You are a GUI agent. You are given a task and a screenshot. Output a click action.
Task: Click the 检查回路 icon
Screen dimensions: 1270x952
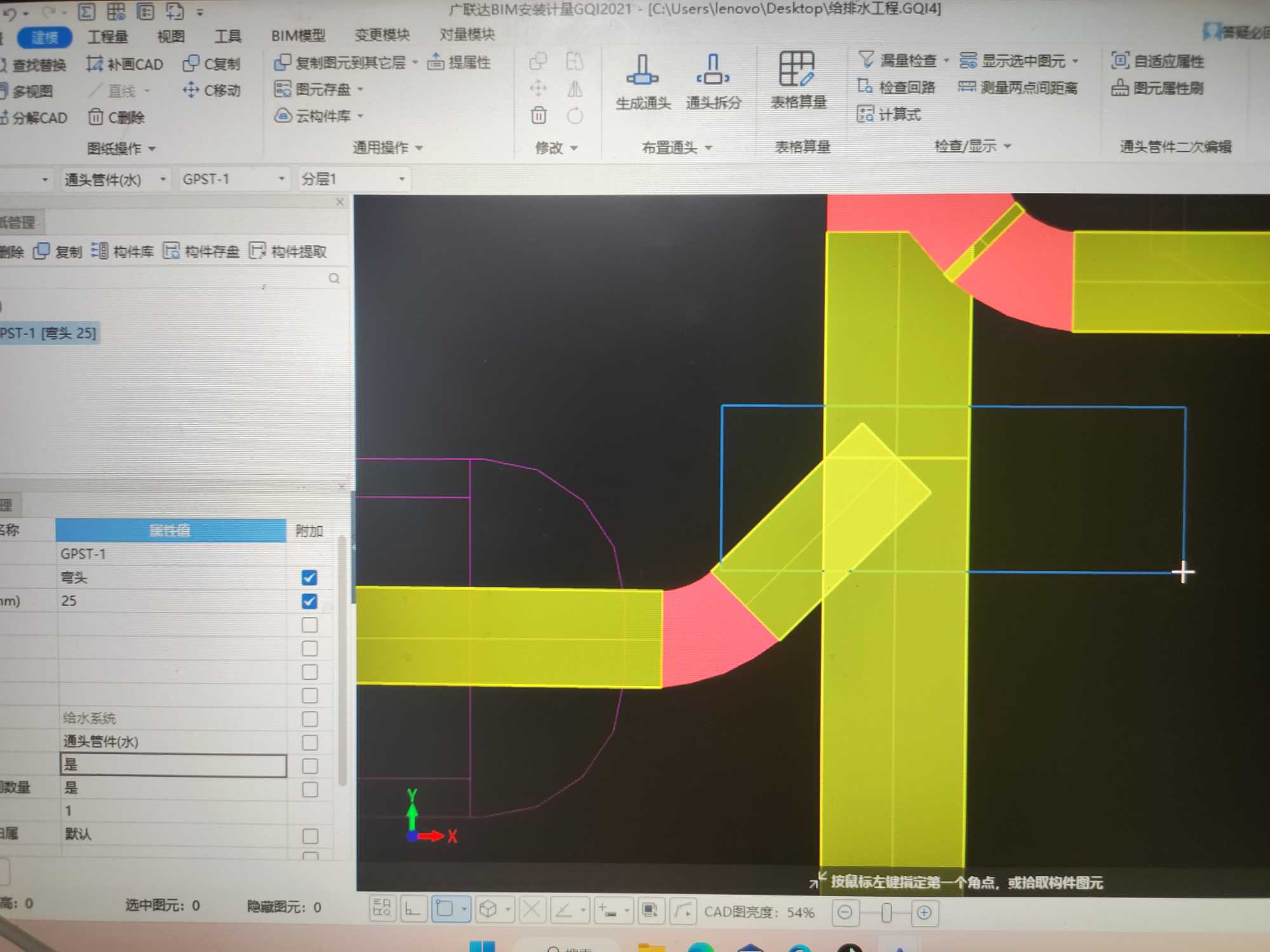pos(865,86)
